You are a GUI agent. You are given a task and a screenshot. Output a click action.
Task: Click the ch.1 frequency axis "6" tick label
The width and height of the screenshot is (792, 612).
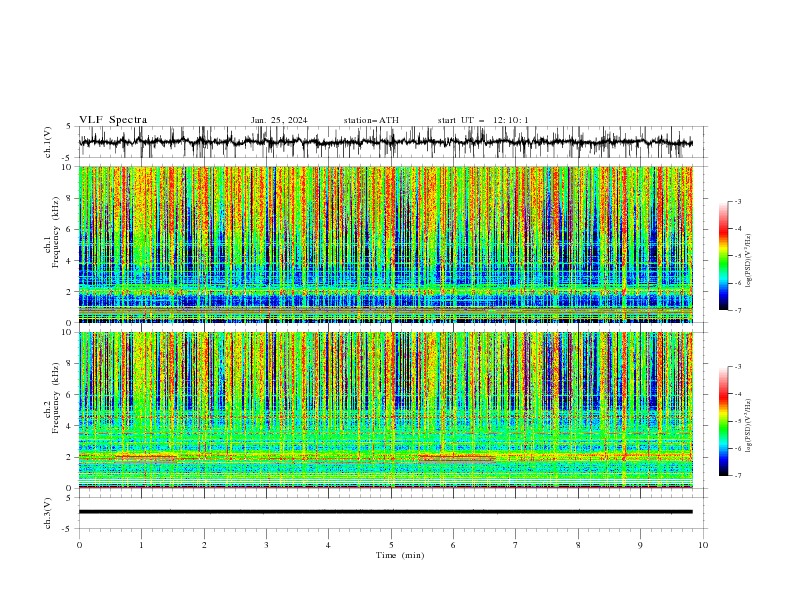[x=71, y=230]
